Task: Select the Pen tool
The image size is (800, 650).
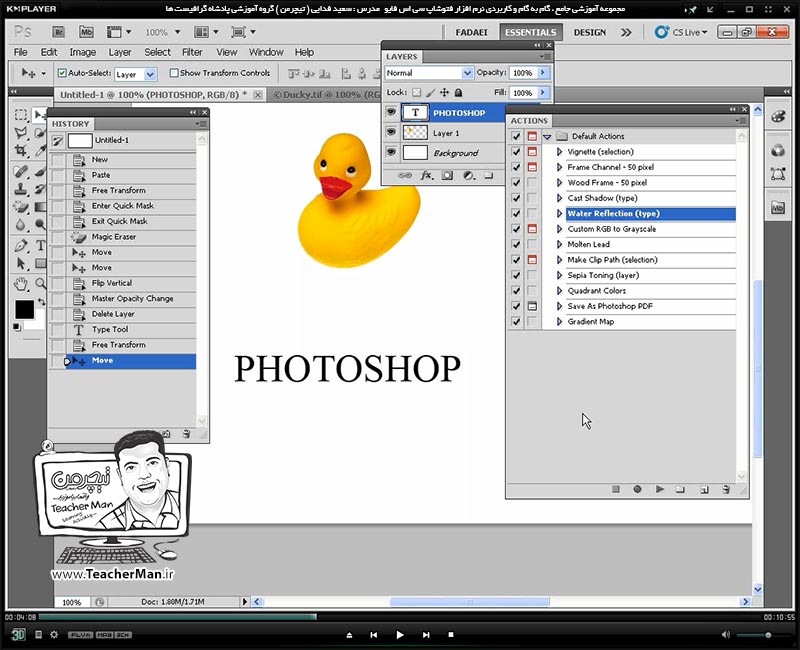Action: [21, 245]
